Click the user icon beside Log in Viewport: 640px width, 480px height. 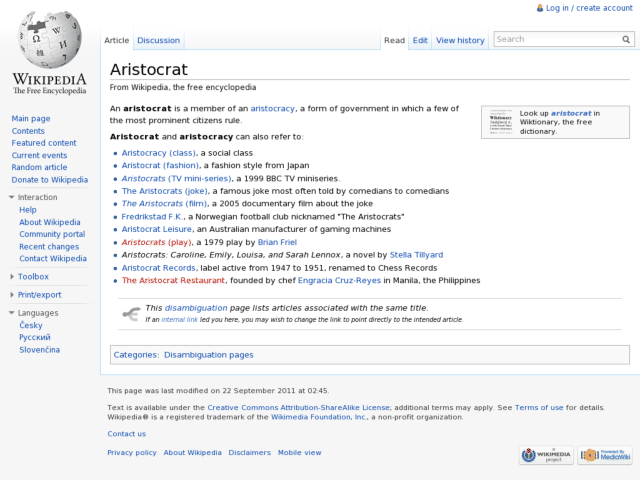[x=540, y=8]
